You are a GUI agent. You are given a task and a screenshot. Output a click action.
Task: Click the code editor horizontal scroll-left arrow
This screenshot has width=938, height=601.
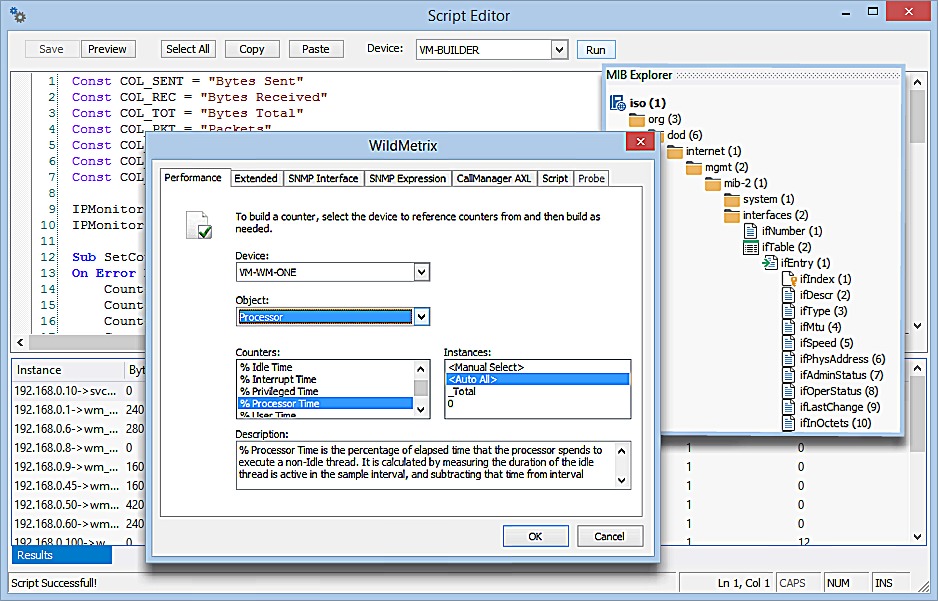click(20, 343)
